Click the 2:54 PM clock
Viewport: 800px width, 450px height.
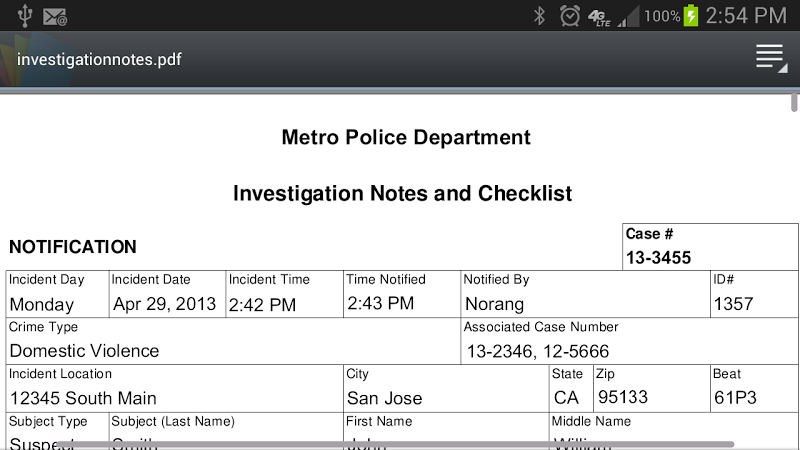(746, 16)
